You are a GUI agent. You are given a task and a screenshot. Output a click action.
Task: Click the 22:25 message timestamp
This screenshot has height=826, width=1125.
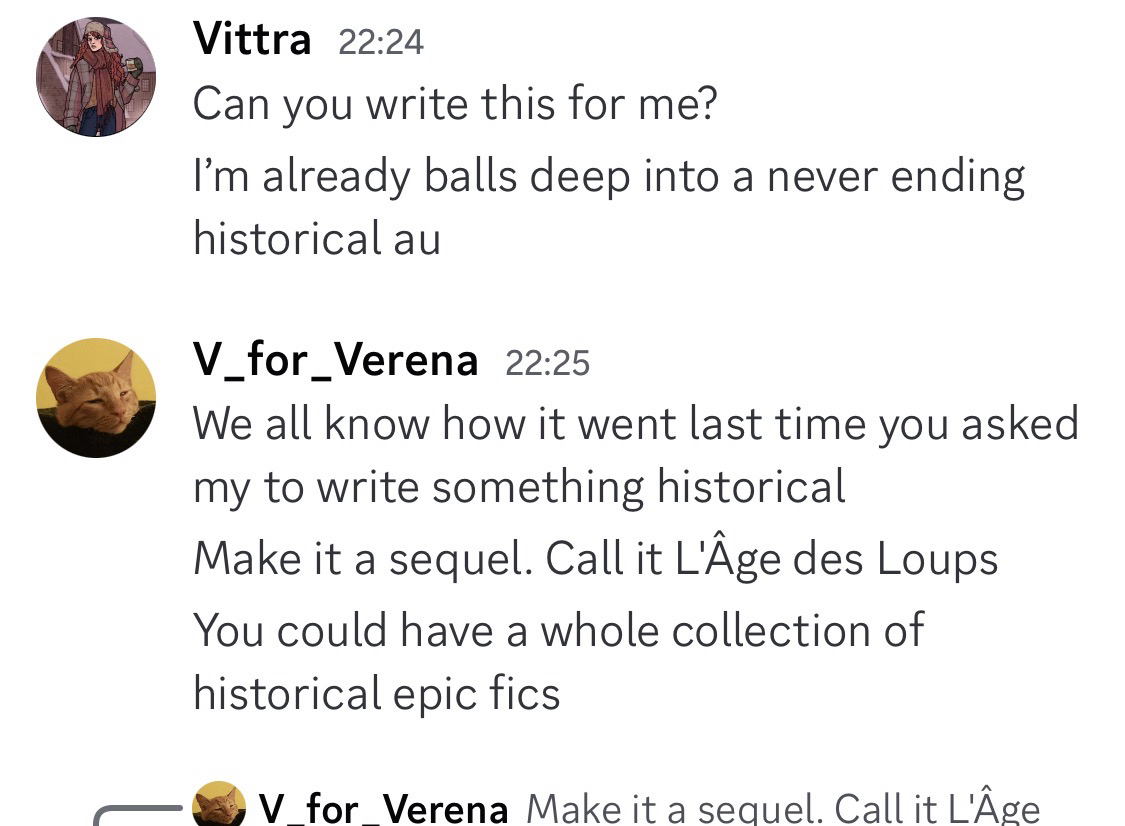tap(547, 362)
